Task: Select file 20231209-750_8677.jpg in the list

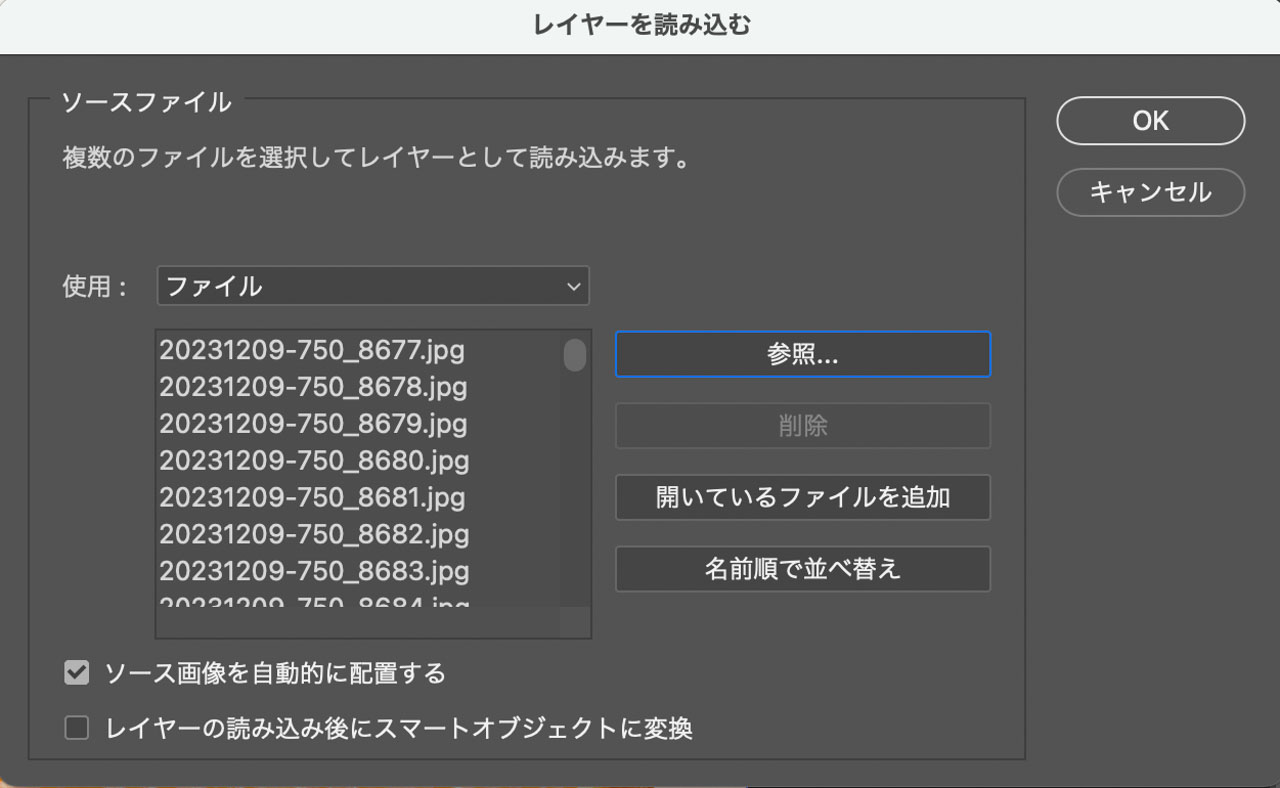Action: click(x=313, y=351)
